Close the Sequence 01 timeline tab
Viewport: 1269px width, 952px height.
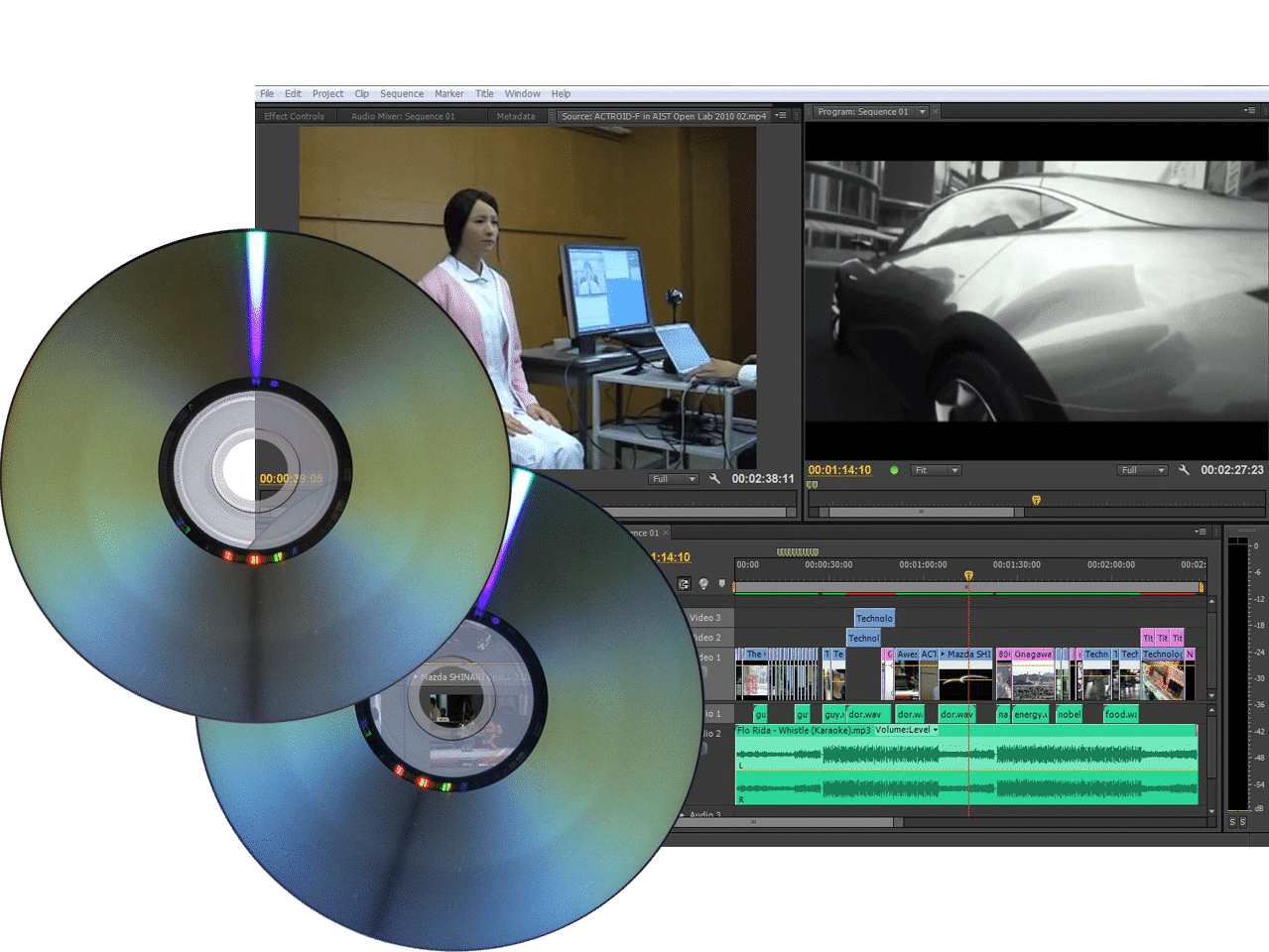(667, 533)
